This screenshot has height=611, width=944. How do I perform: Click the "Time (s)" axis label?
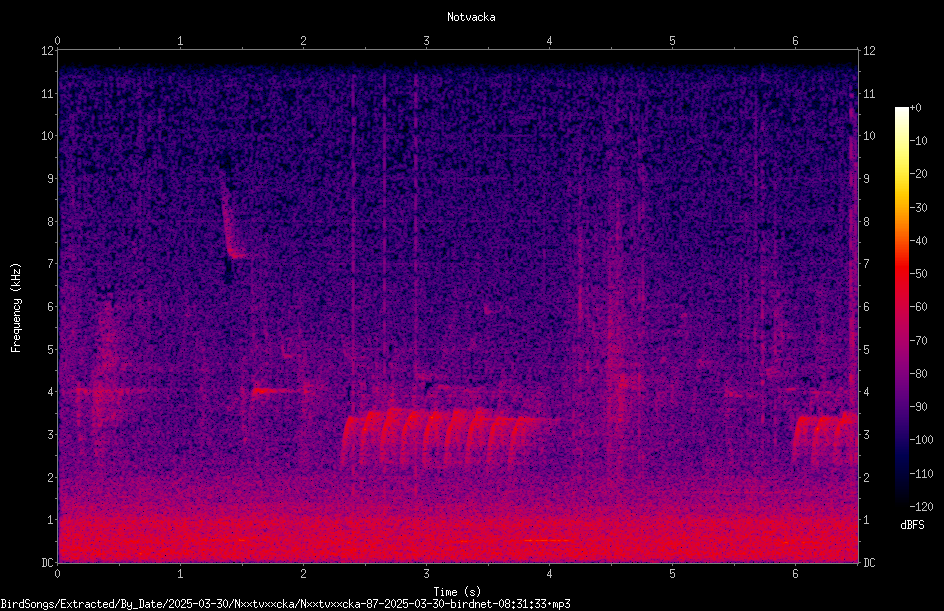pyautogui.click(x=457, y=592)
